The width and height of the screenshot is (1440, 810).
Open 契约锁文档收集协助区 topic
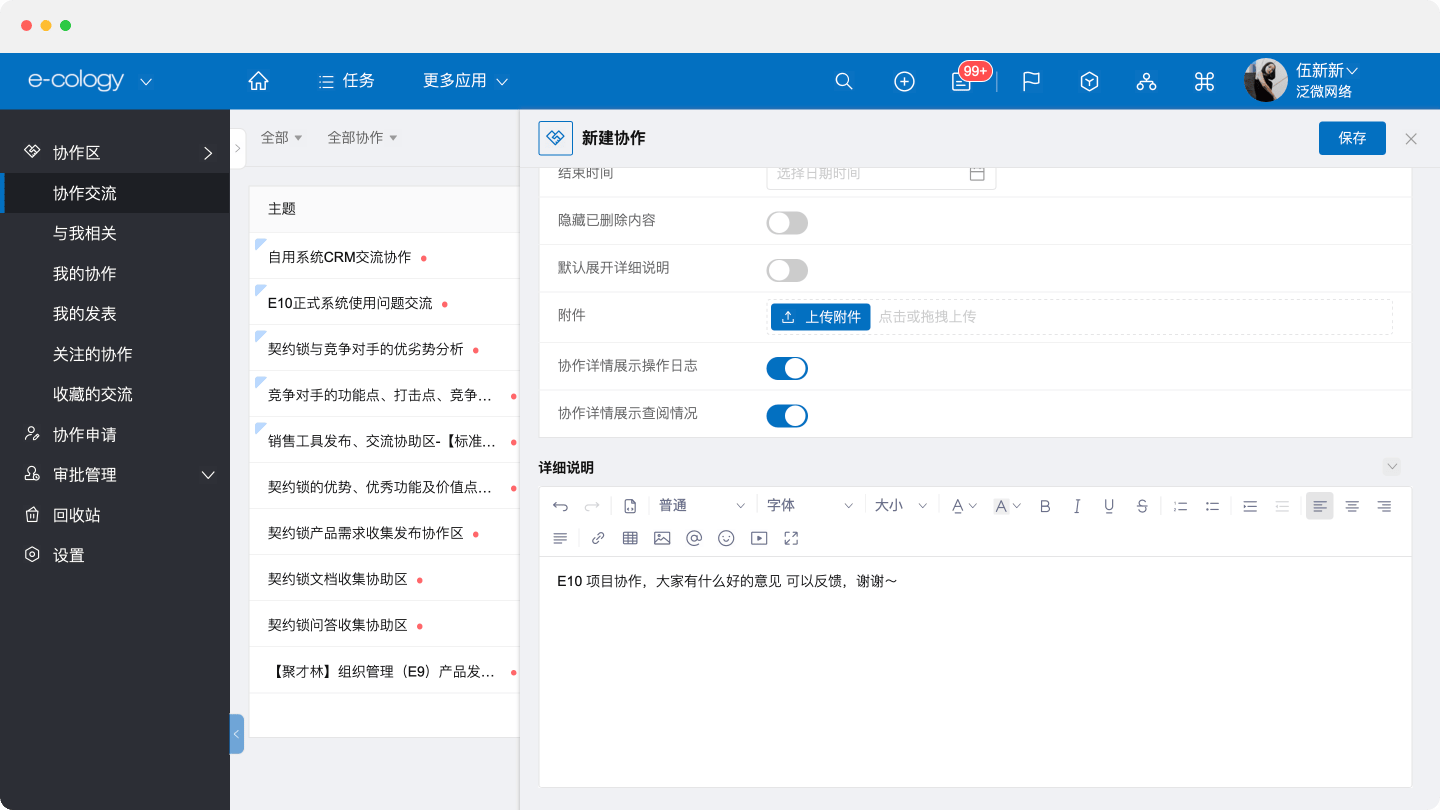coord(338,579)
